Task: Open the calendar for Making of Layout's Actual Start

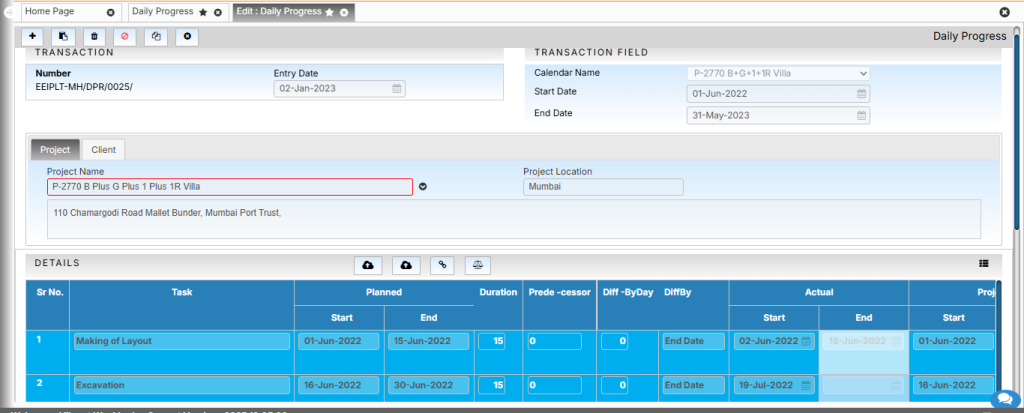Action: point(807,341)
